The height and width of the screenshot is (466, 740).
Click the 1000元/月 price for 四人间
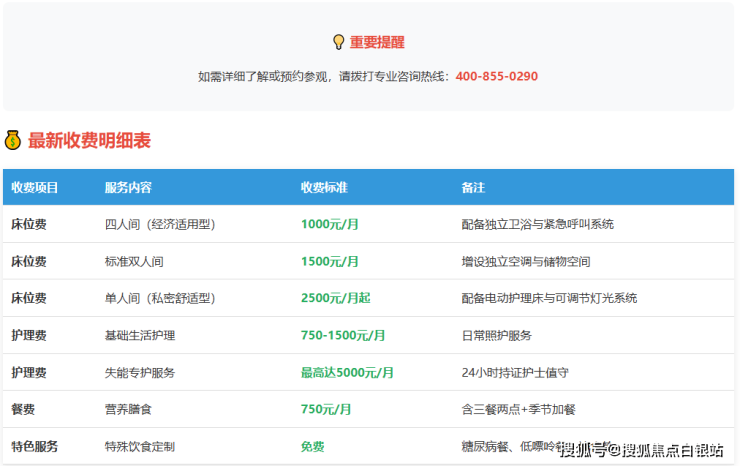329,224
